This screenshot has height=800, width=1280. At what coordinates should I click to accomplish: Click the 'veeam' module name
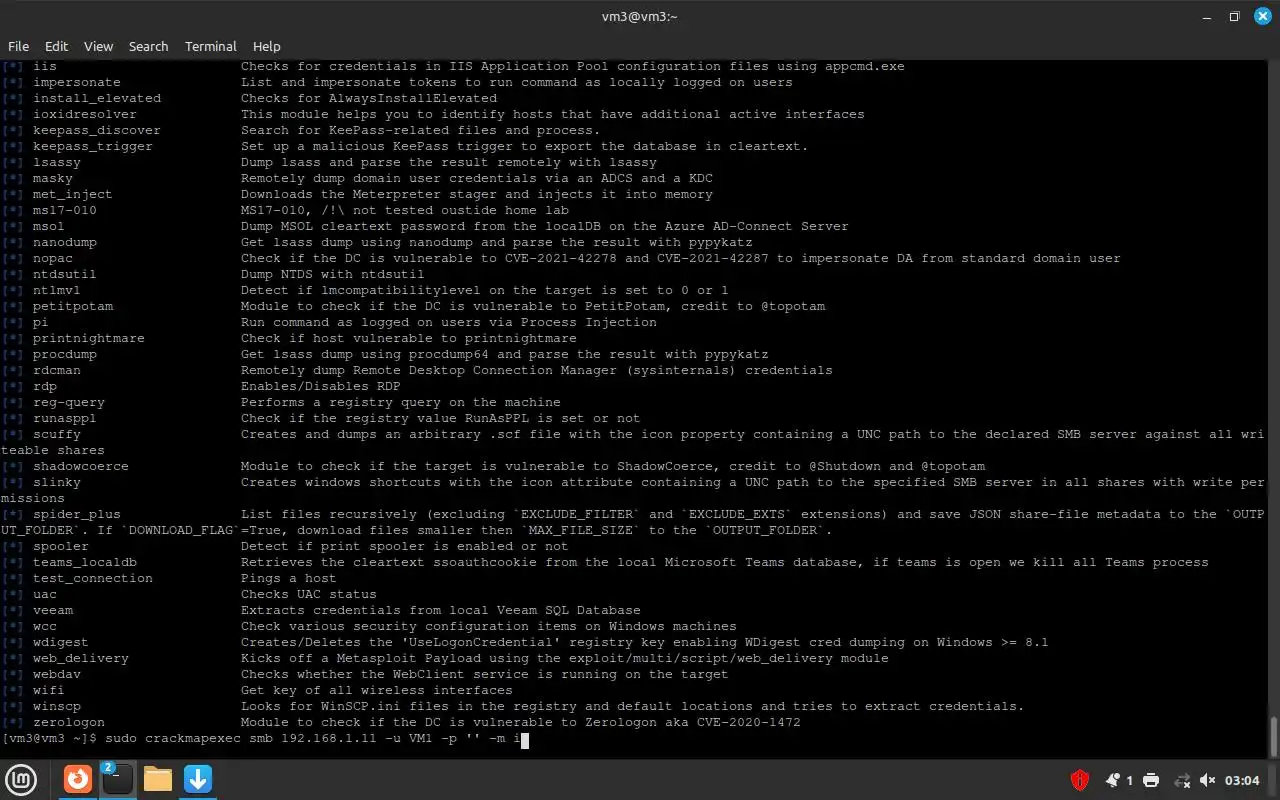[x=53, y=610]
